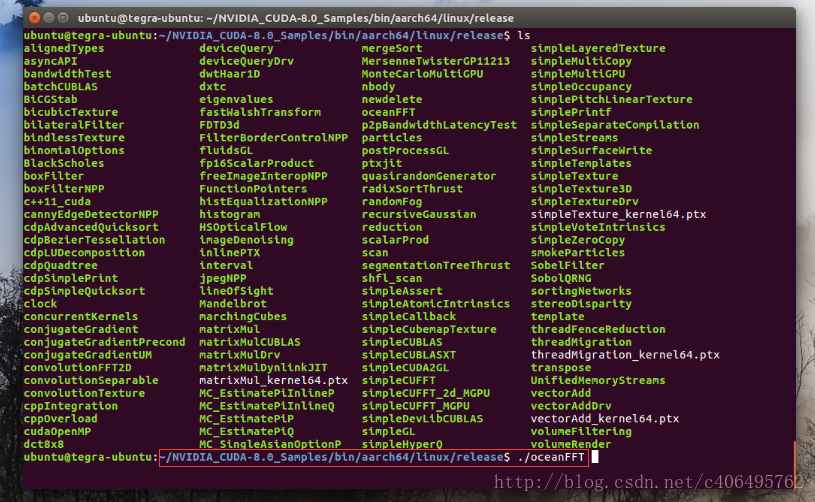Click the 'particles' entry
The height and width of the screenshot is (502, 815).
coord(392,138)
